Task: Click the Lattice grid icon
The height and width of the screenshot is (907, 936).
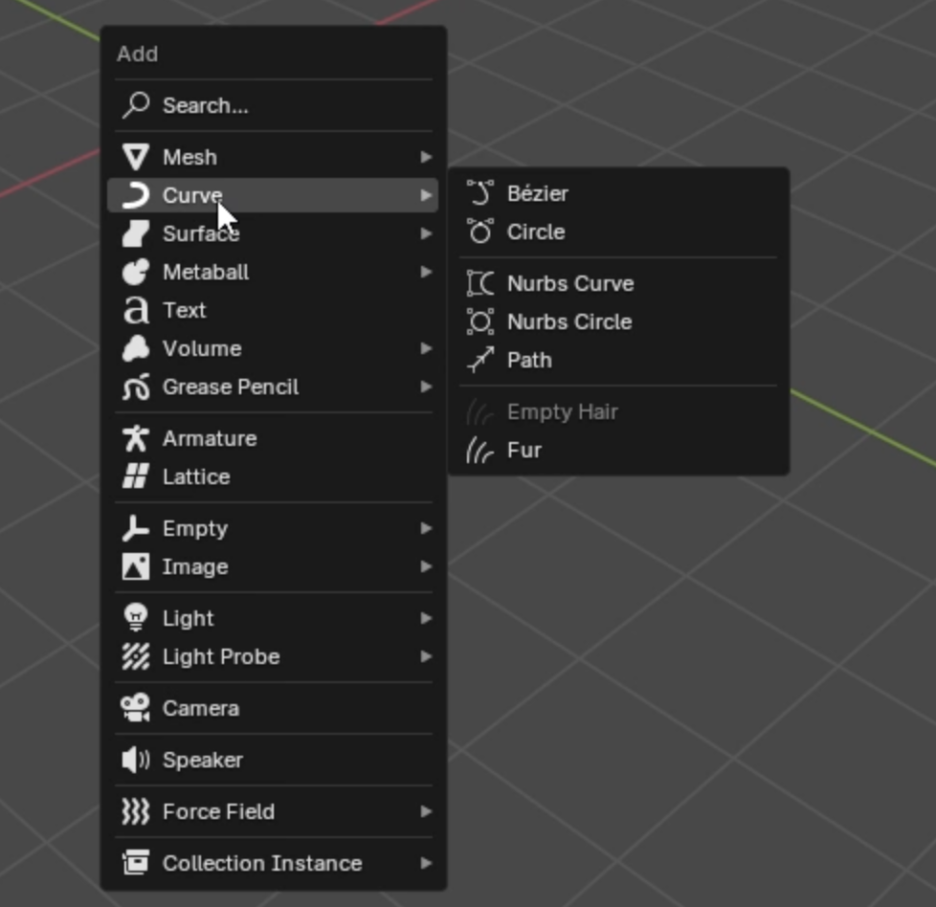Action: coord(136,477)
